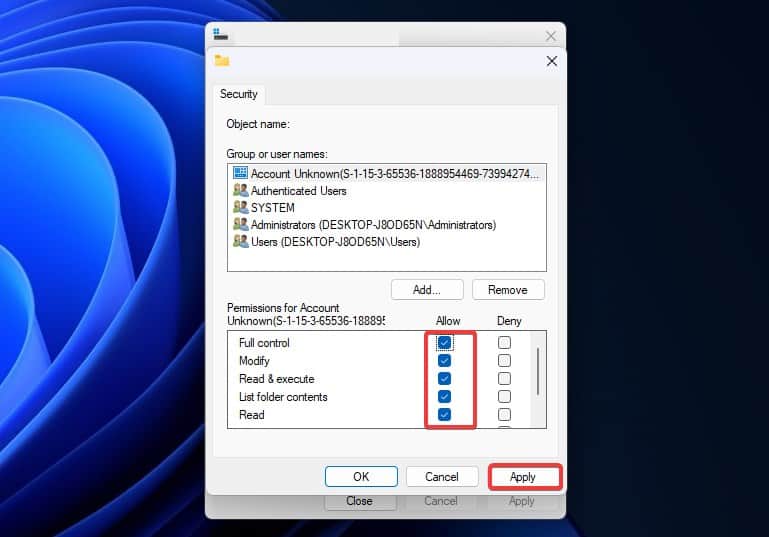Click Cancel in the permissions dialog
The height and width of the screenshot is (537, 769).
[442, 477]
